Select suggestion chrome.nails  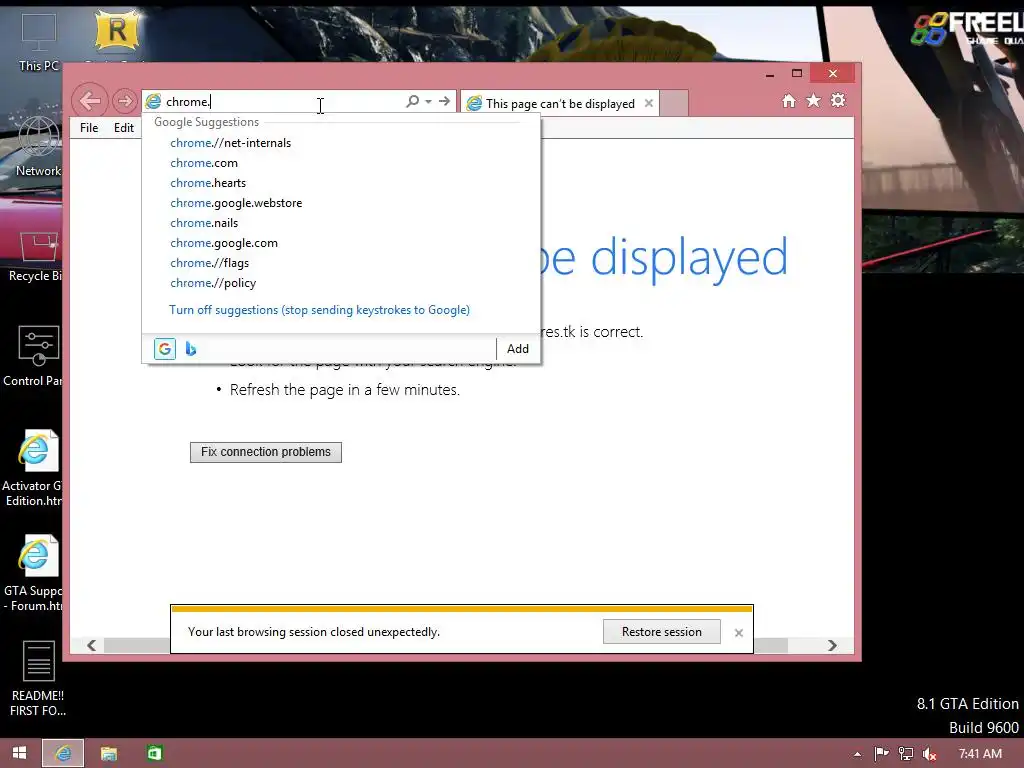click(341, 223)
